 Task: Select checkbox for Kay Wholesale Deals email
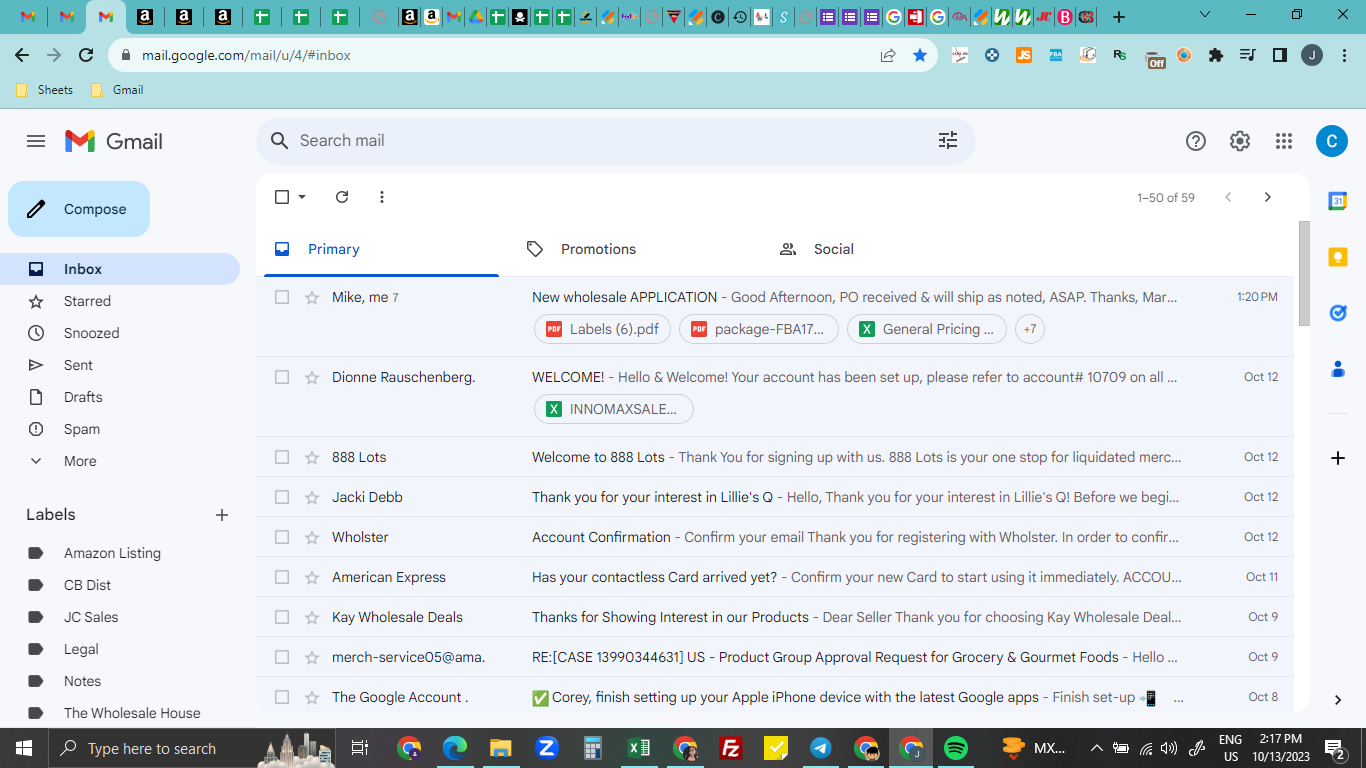(282, 617)
